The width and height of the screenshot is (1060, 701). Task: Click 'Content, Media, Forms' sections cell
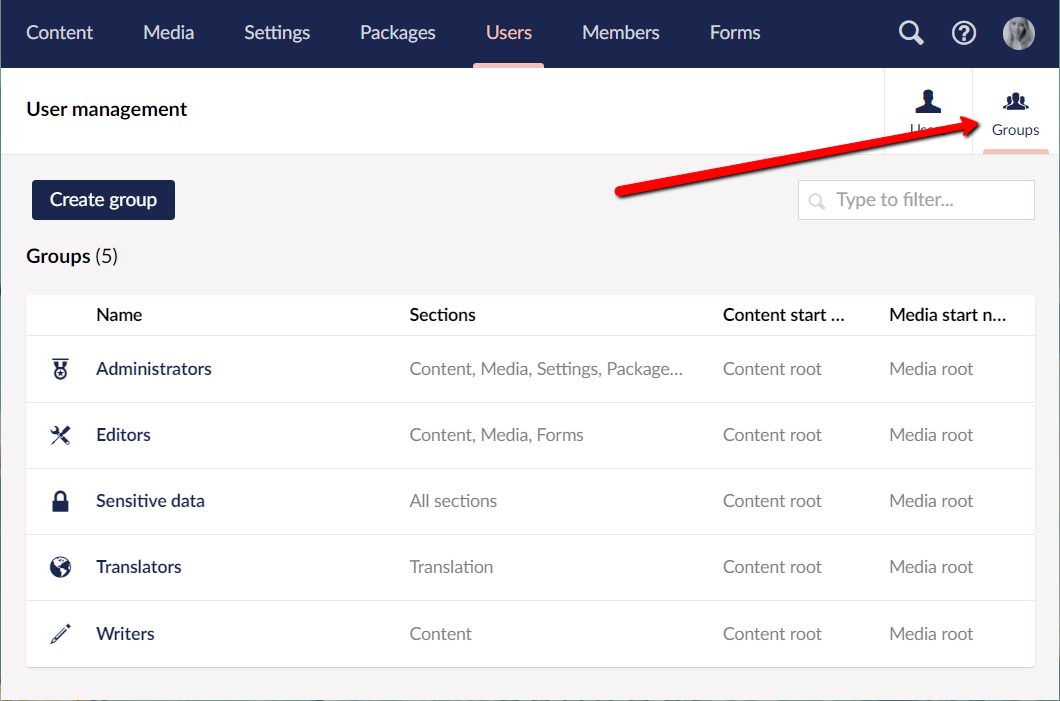click(496, 435)
